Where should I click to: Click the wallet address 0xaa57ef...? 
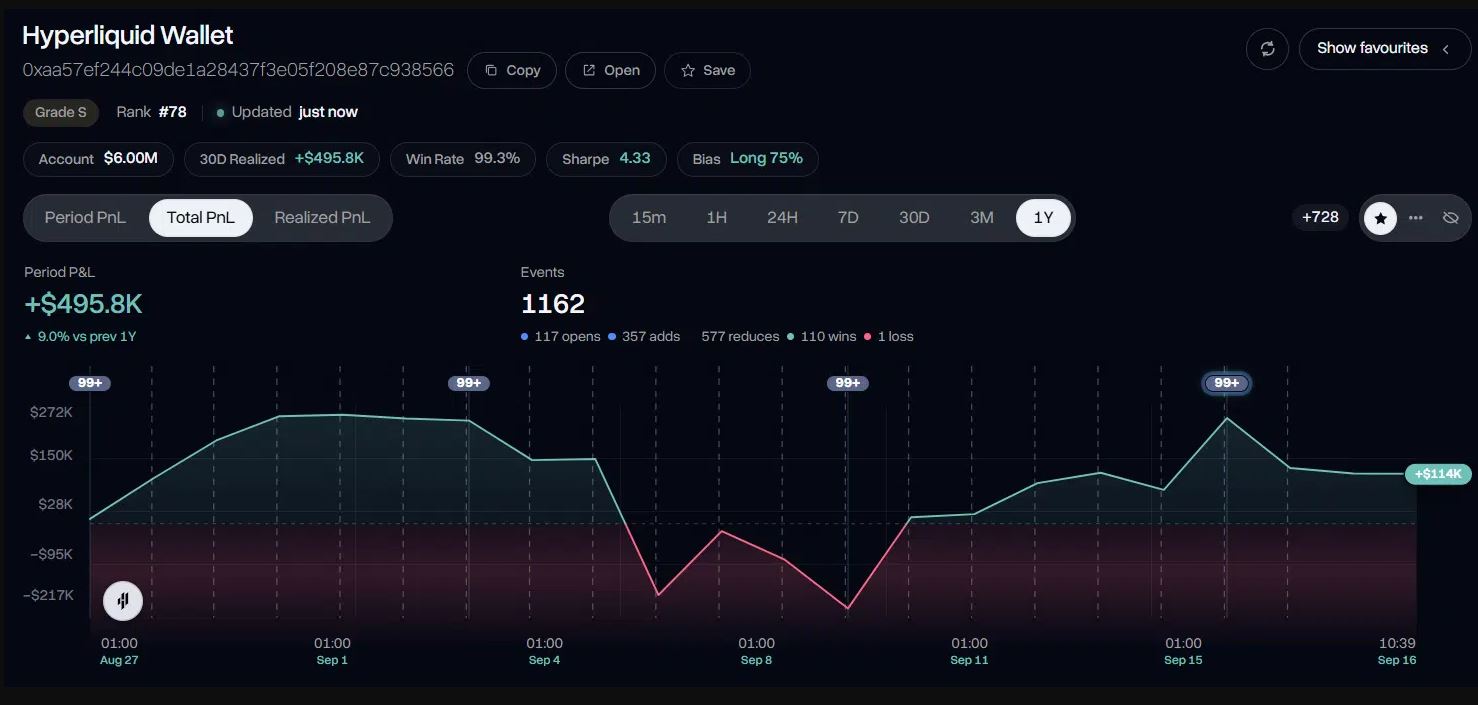click(238, 70)
